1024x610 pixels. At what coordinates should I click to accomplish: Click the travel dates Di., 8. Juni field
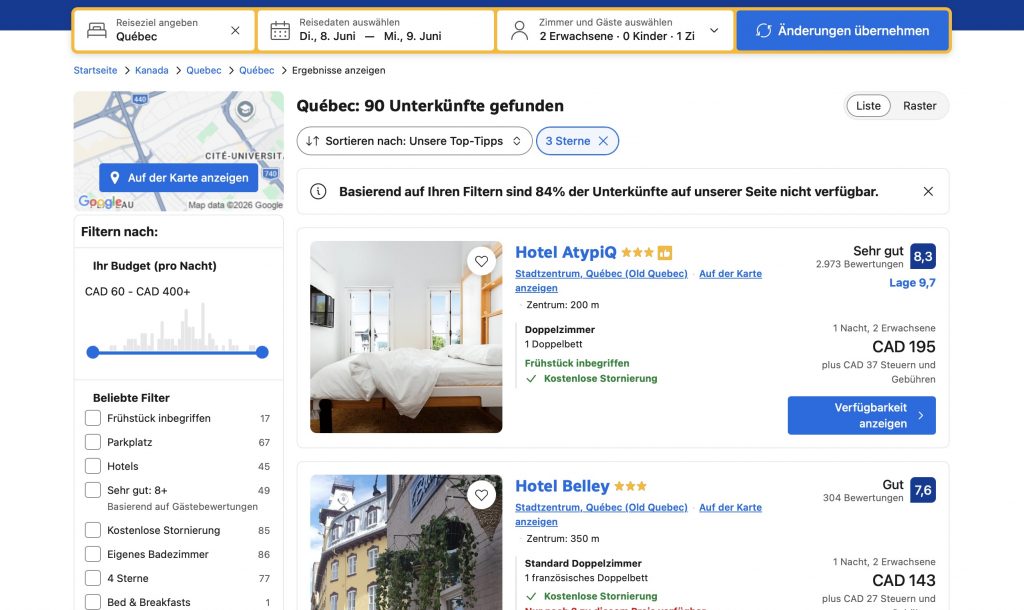(376, 30)
